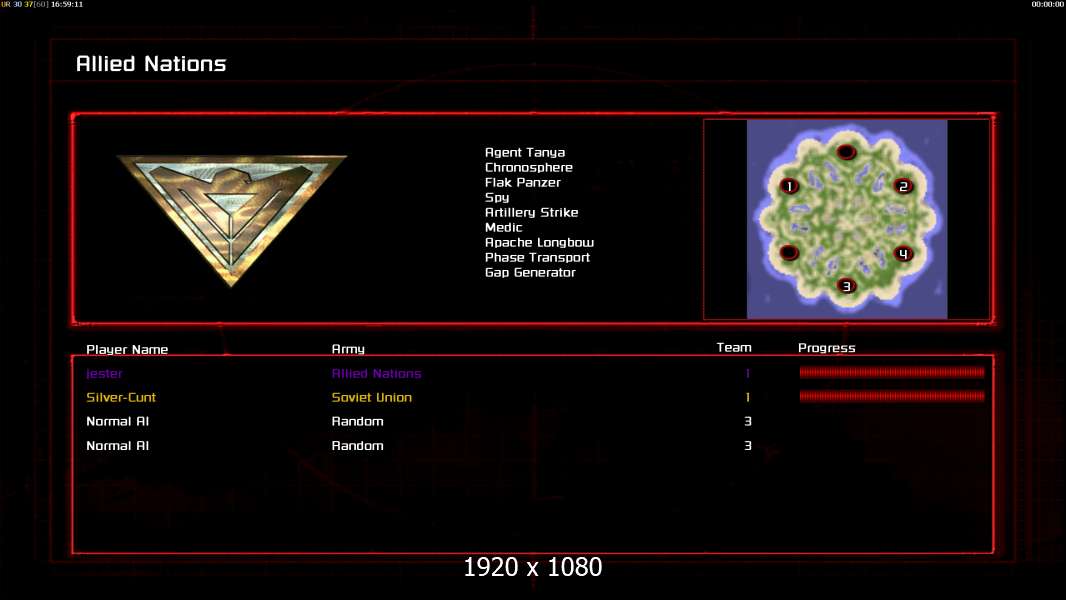
Task: Click the Allied Nations title heading
Action: (x=151, y=64)
